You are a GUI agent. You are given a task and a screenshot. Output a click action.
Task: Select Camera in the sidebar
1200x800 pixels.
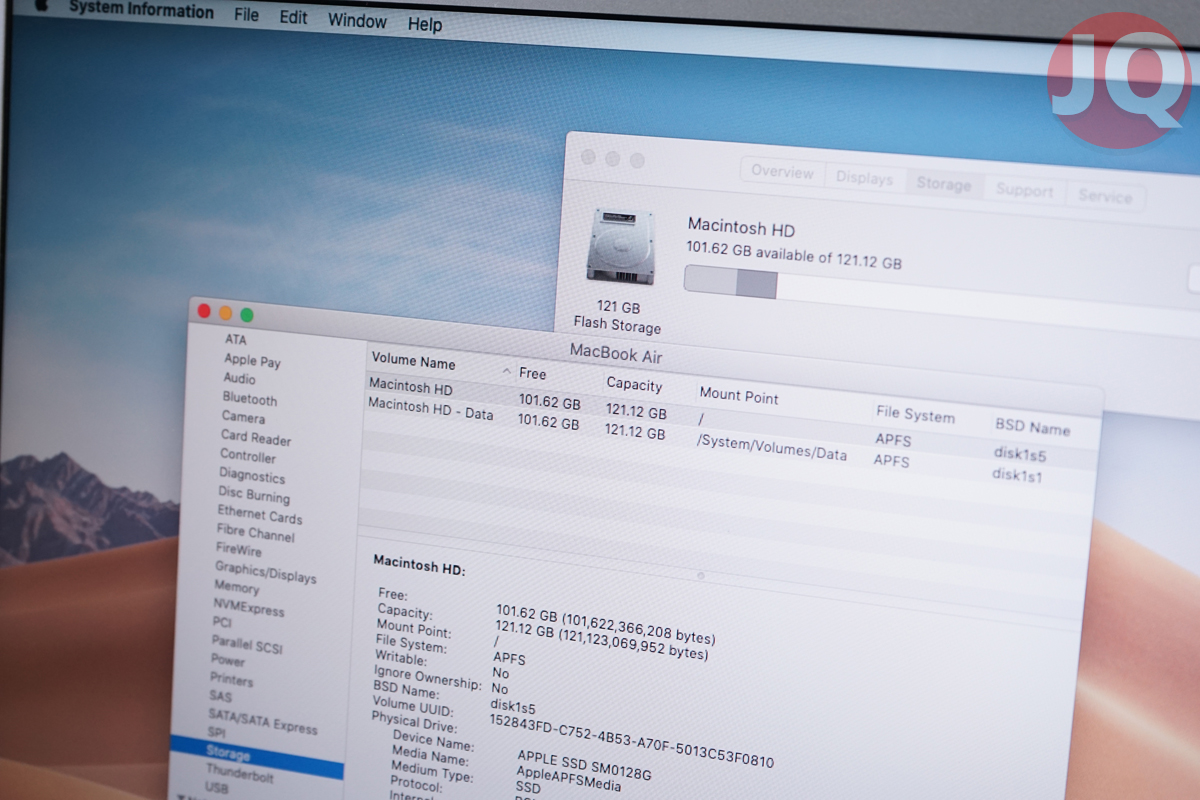click(243, 418)
